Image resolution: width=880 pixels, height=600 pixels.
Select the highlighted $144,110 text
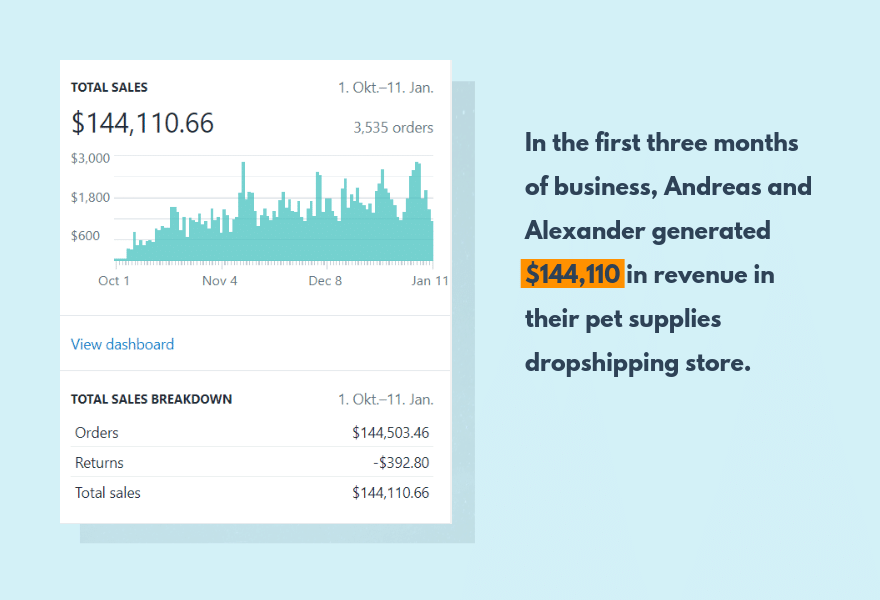point(571,274)
